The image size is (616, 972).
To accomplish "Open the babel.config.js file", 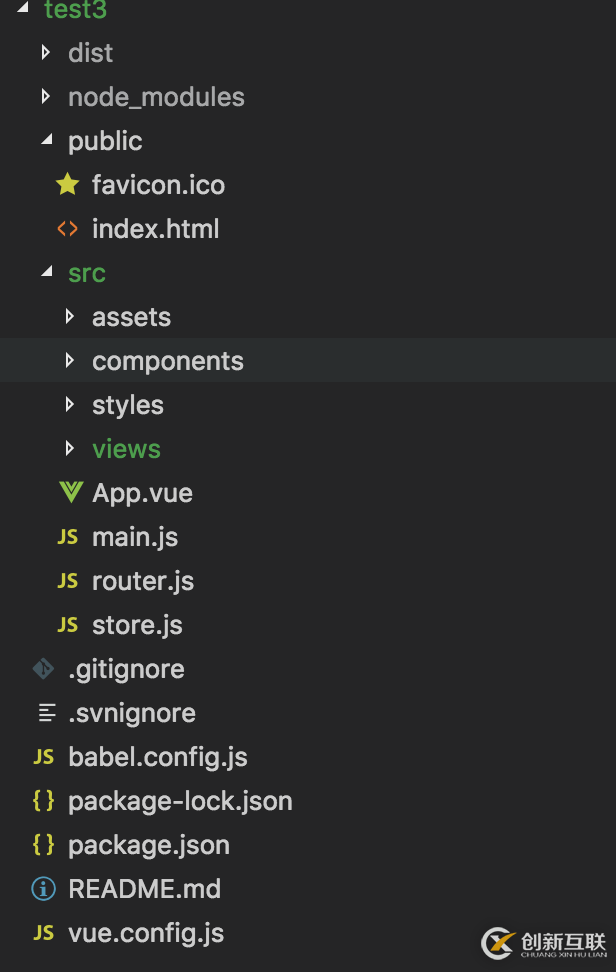I will click(157, 757).
